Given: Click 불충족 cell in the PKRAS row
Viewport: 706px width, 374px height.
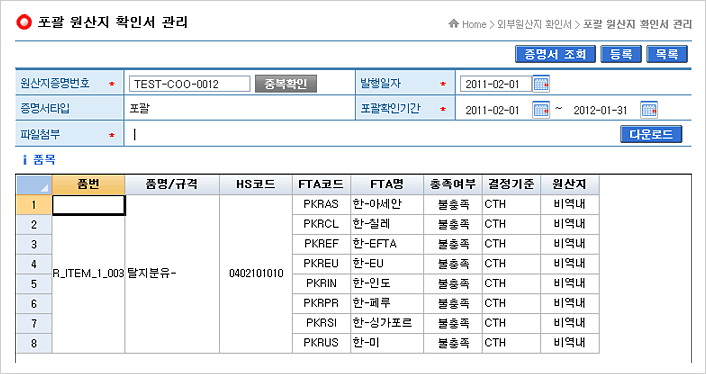Looking at the screenshot, I should click(453, 205).
